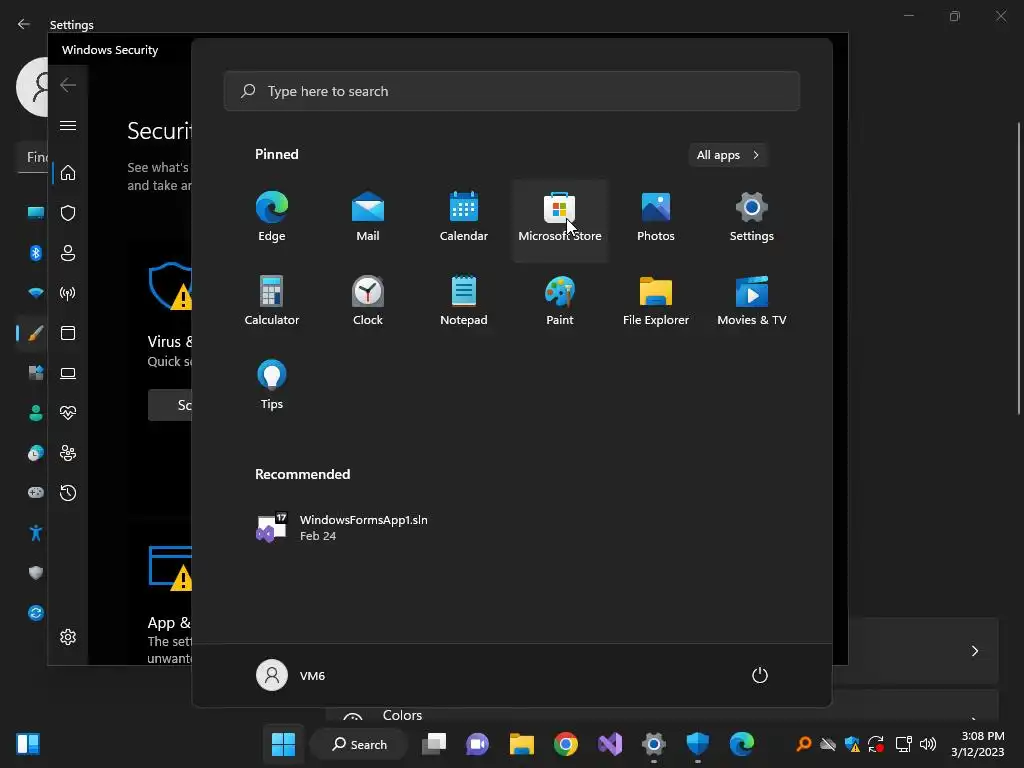
Task: Click the Windows Start button on taskbar
Action: 283,744
